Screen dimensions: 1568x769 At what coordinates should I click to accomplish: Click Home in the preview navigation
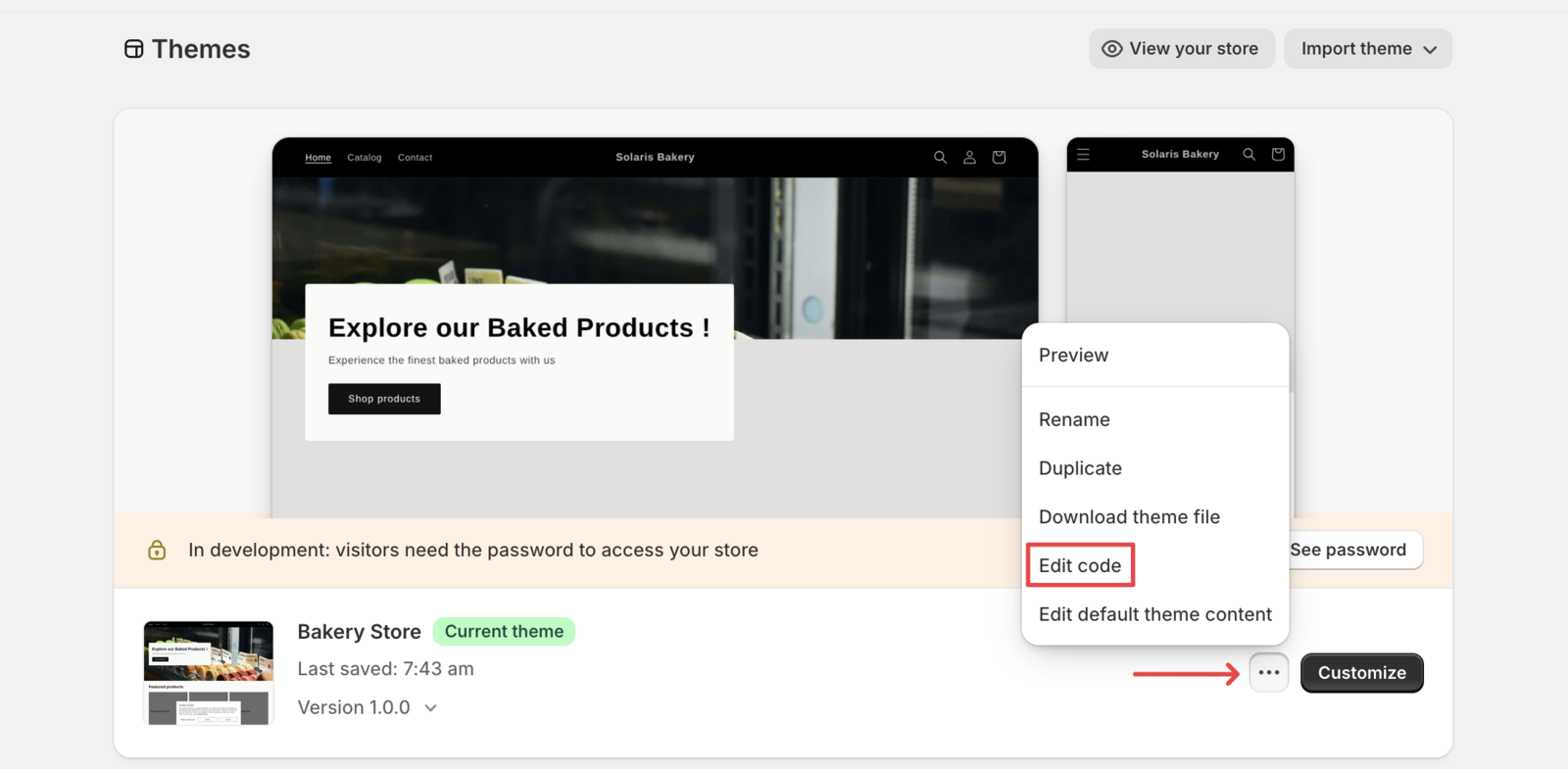click(x=318, y=158)
